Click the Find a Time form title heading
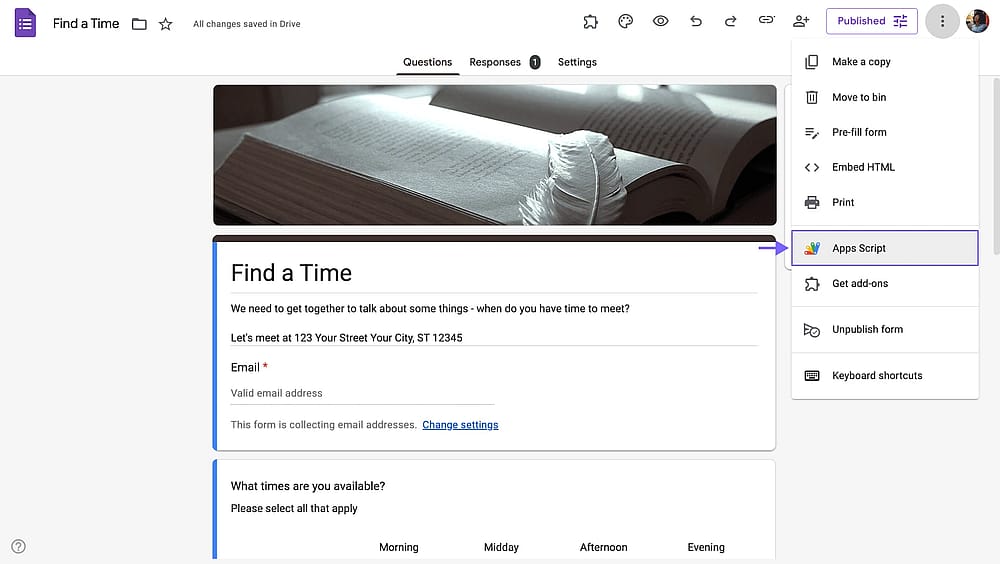The image size is (1000, 564). [x=291, y=273]
